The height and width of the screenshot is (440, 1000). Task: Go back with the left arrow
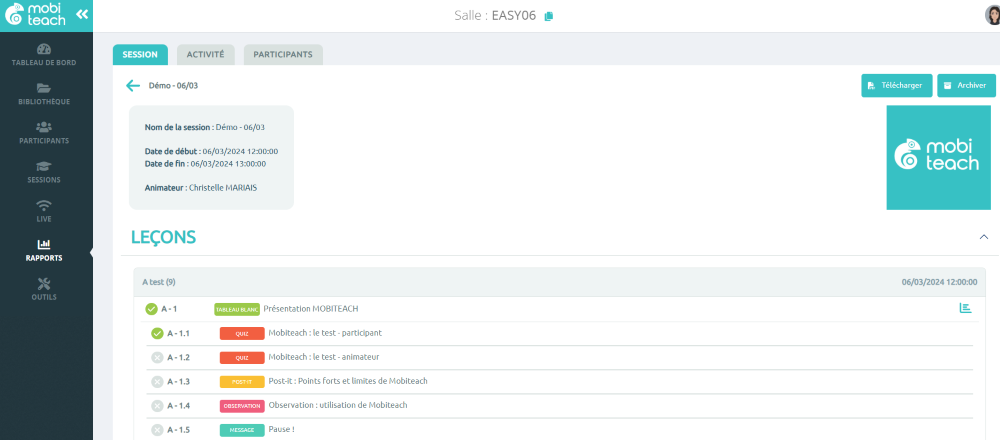click(133, 85)
